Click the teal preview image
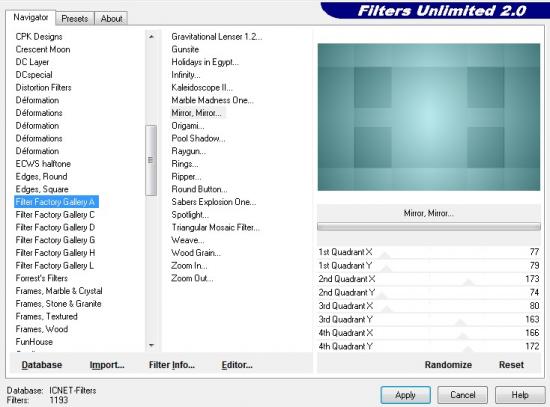Screen dimensions: 550x407 (x=429, y=117)
